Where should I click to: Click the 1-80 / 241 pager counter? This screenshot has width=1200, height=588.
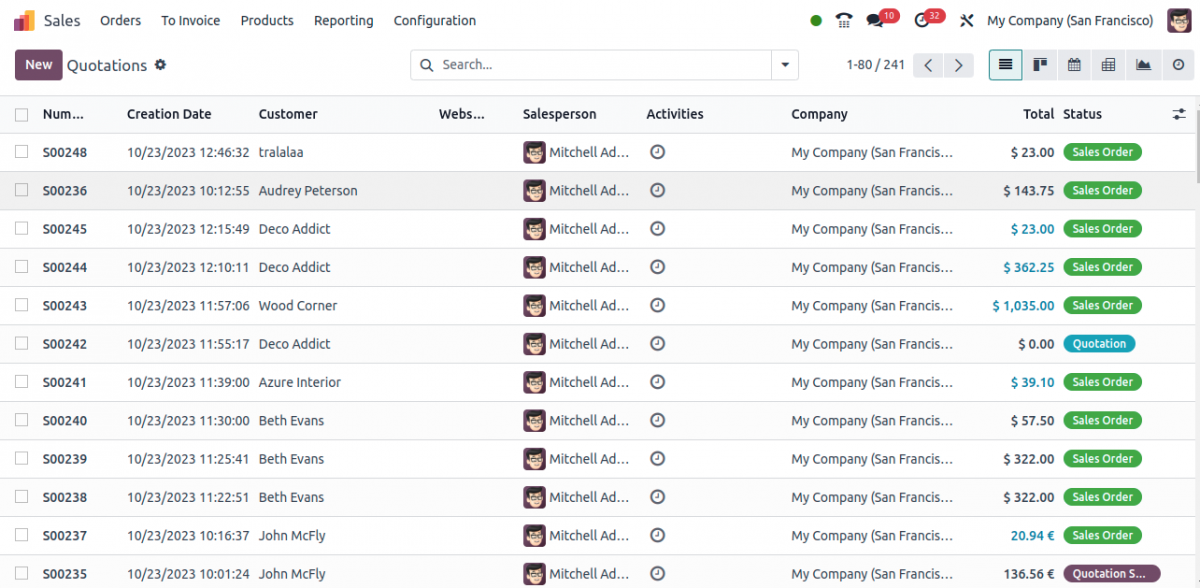click(x=875, y=65)
